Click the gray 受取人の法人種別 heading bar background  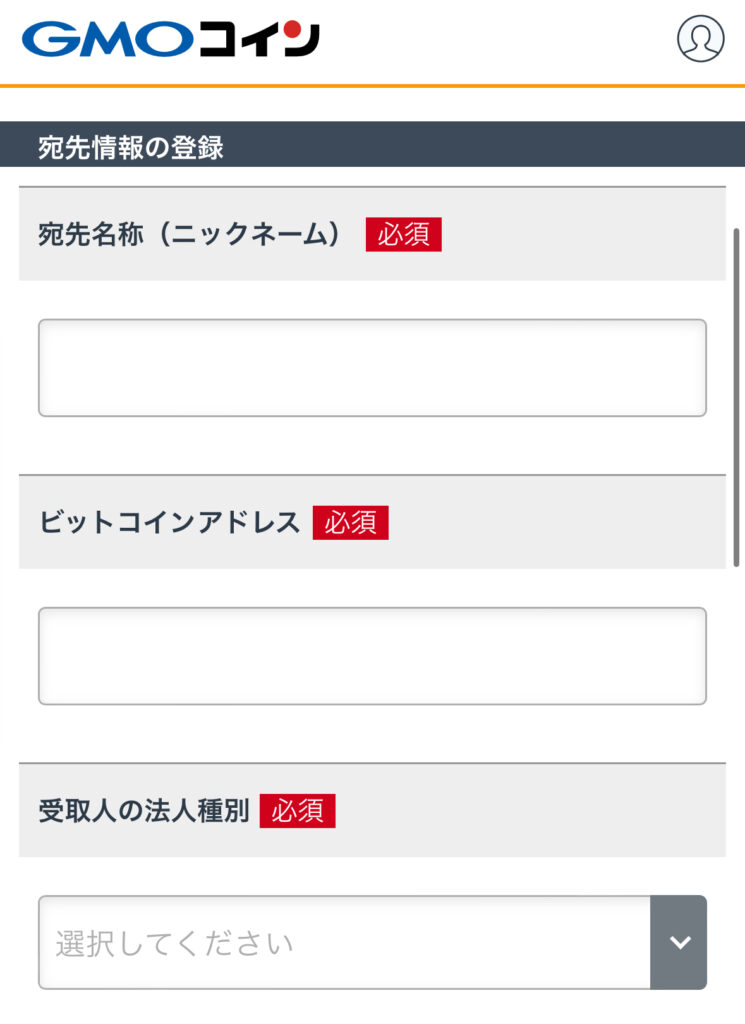click(530, 810)
